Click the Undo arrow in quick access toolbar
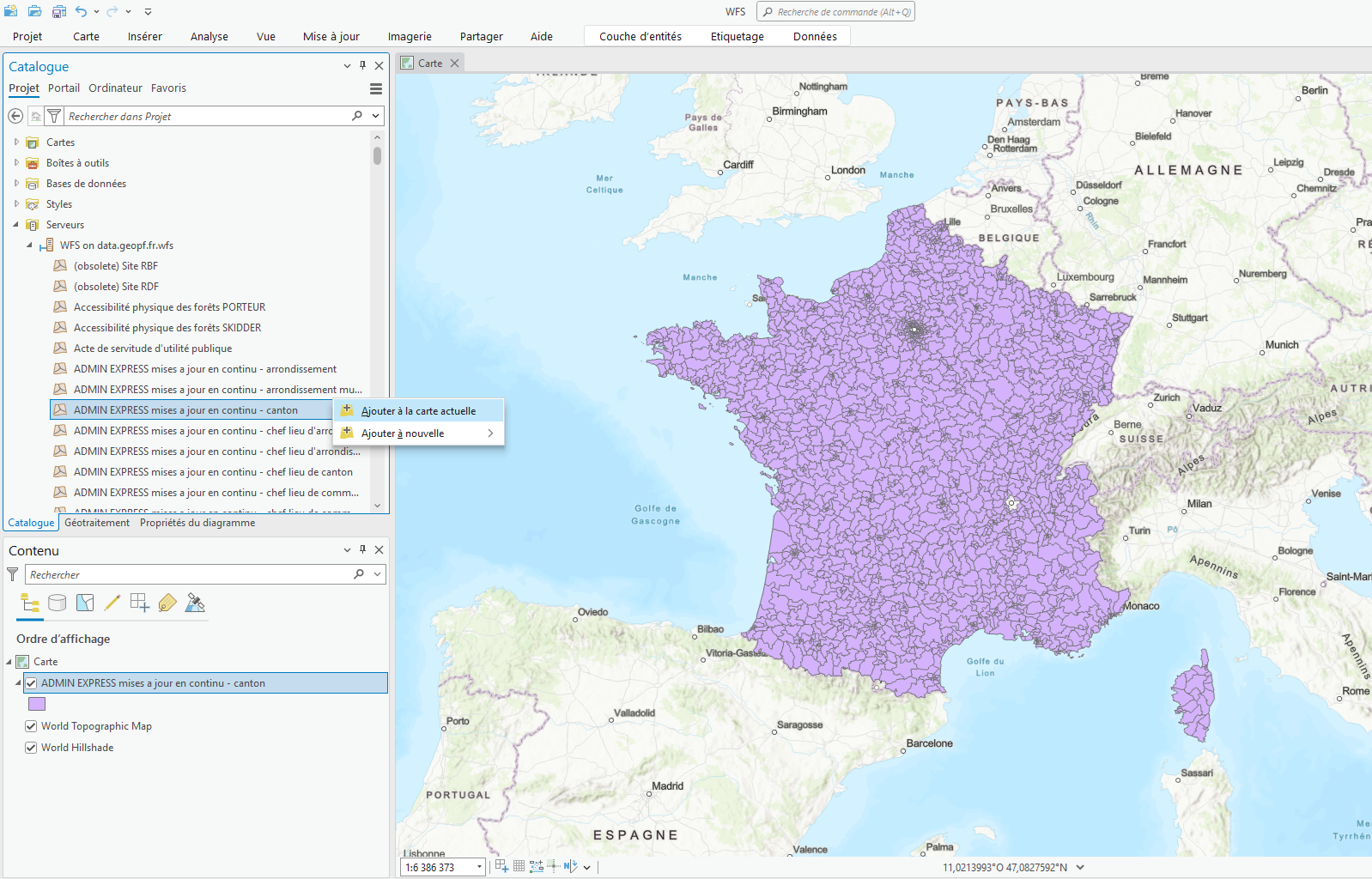The width and height of the screenshot is (1372, 879). pyautogui.click(x=81, y=12)
